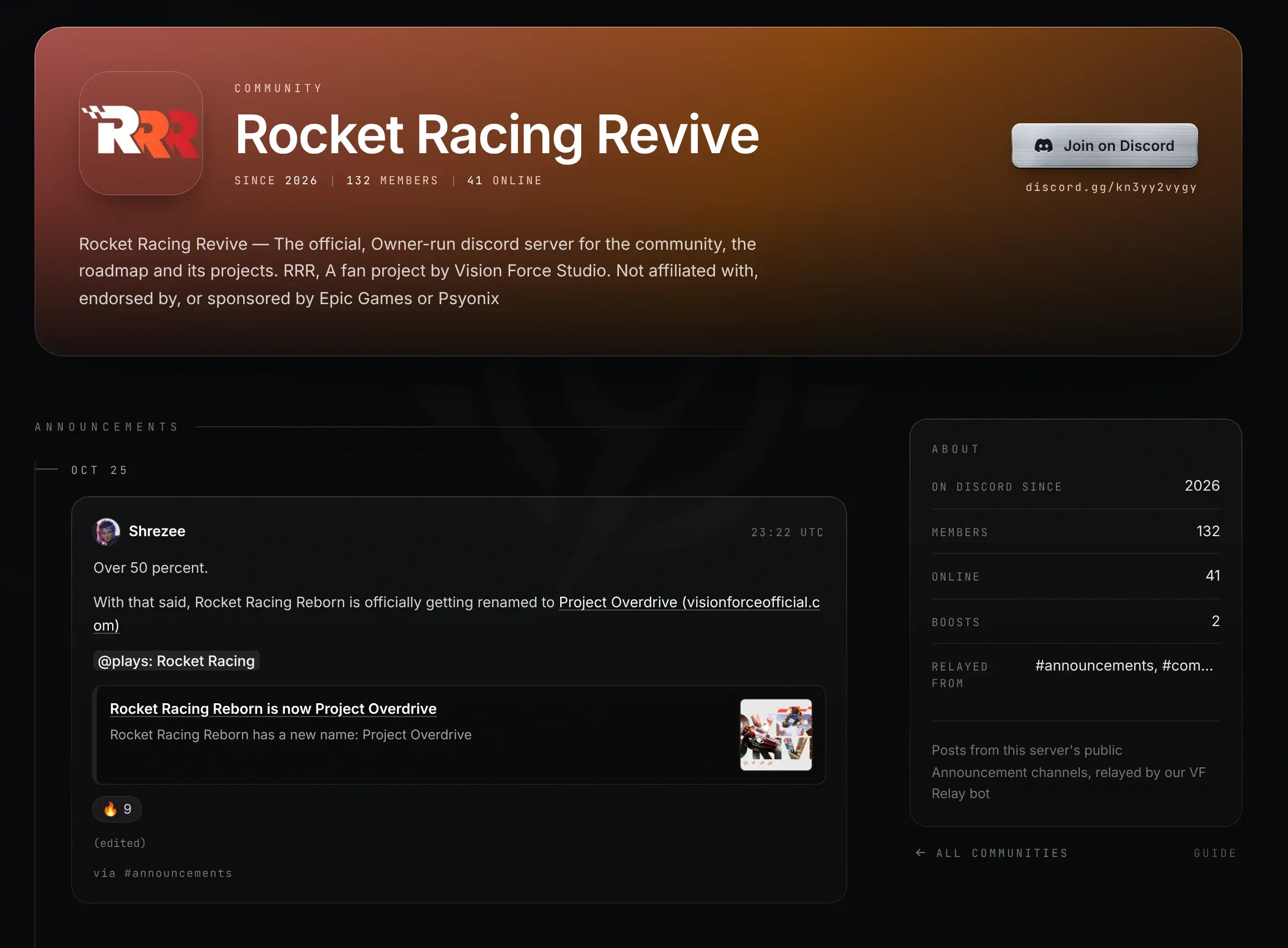Click the fire emoji reaction with 9

(x=117, y=809)
